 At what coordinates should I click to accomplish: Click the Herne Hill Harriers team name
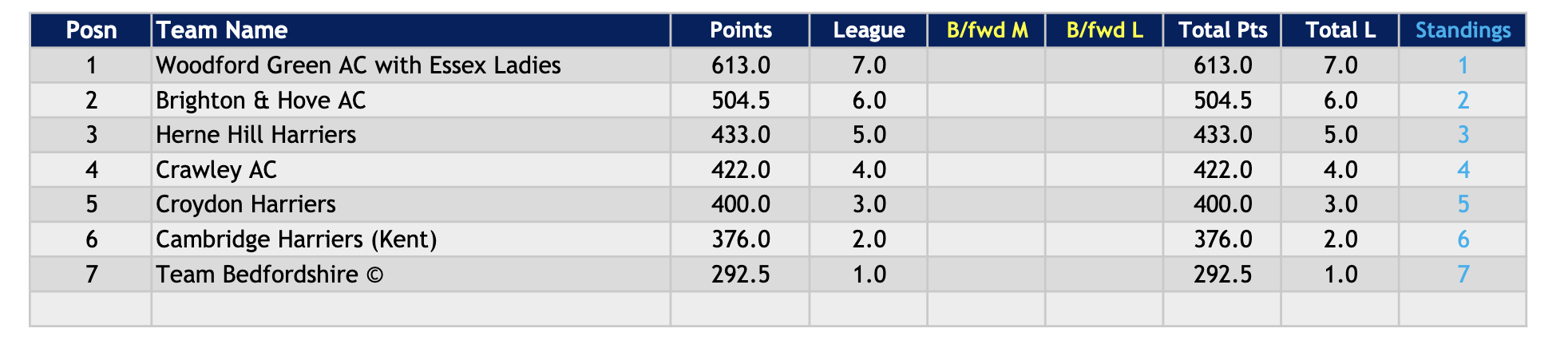coord(256,135)
